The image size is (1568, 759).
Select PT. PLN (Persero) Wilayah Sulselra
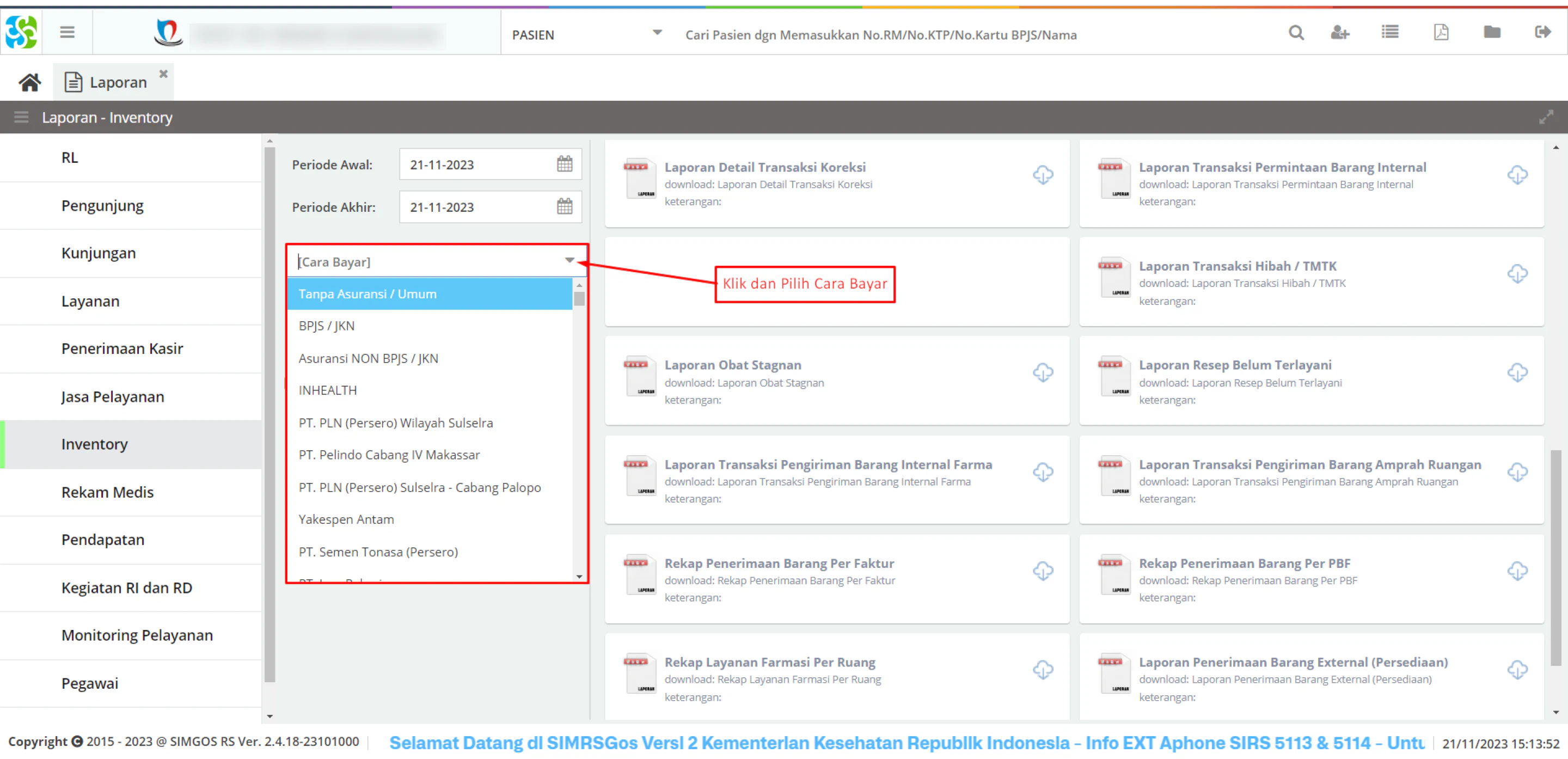430,423
